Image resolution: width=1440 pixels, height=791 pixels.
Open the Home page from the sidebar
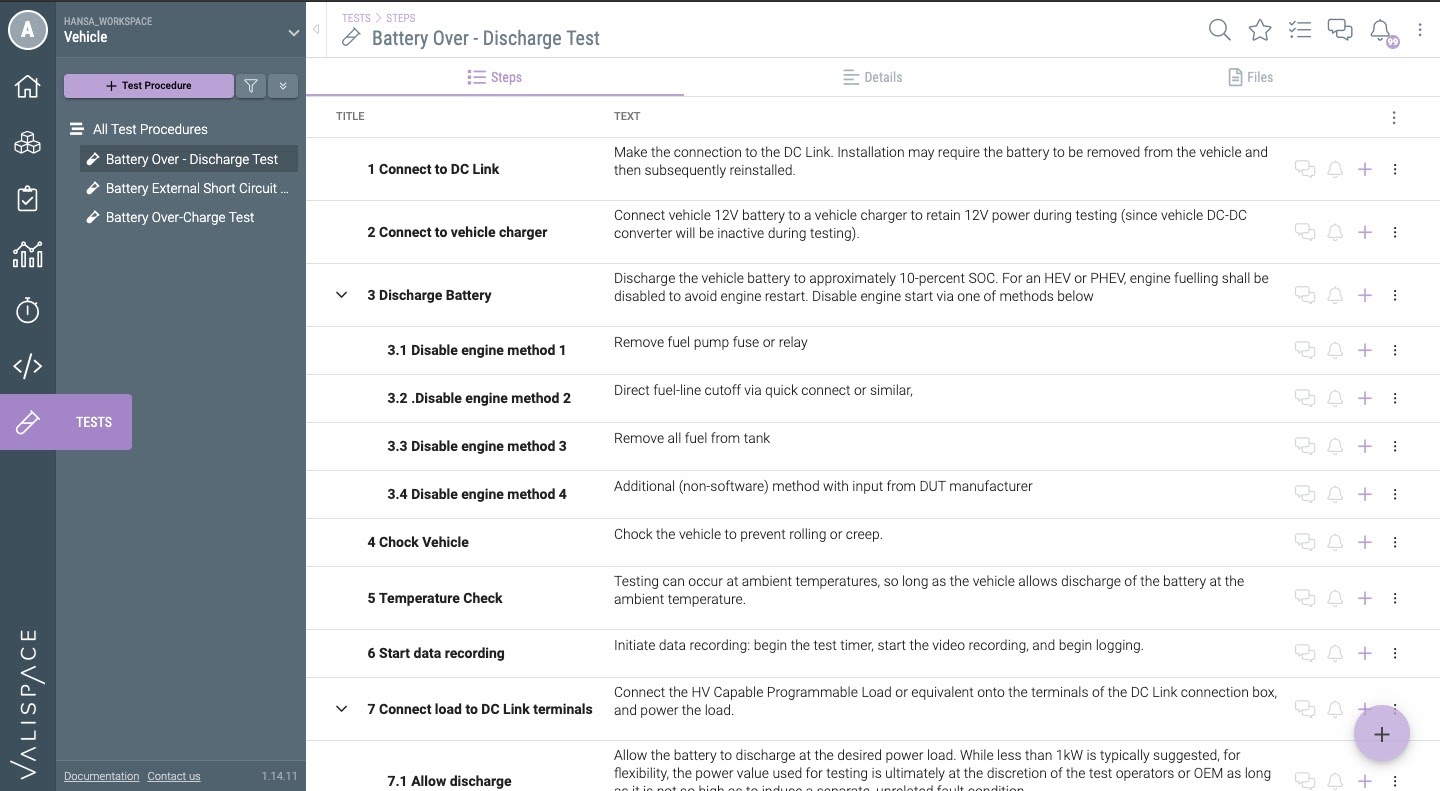coord(27,86)
